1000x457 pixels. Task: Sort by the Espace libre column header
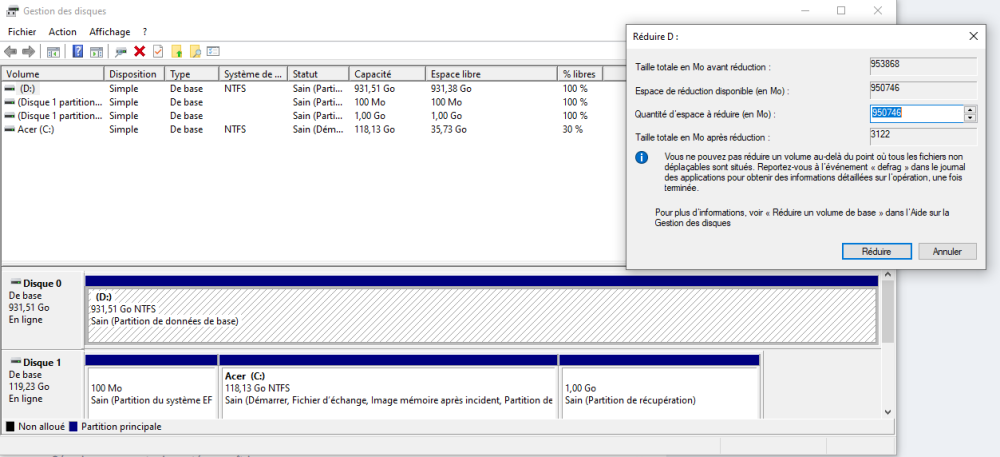point(491,75)
